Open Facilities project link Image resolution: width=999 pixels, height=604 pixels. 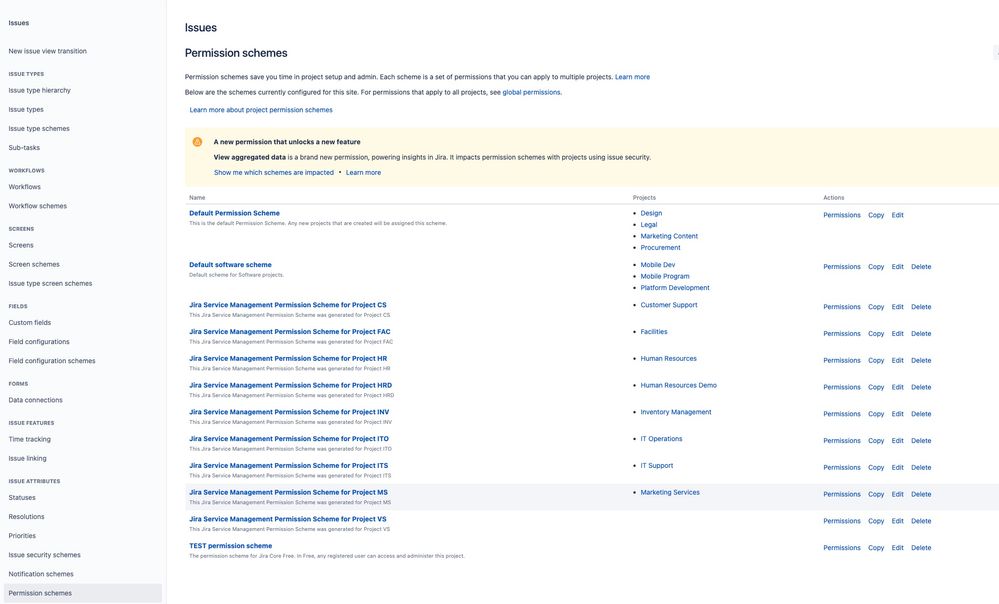[x=654, y=332]
